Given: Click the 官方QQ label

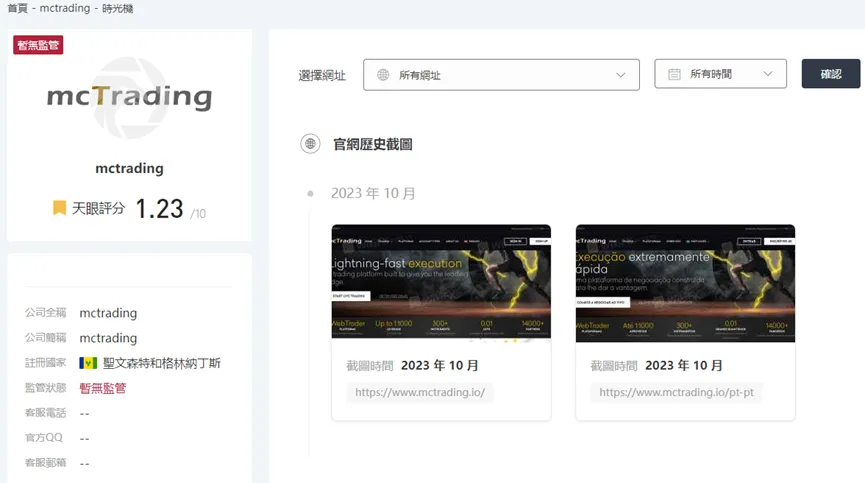Looking at the screenshot, I should pyautogui.click(x=44, y=438).
